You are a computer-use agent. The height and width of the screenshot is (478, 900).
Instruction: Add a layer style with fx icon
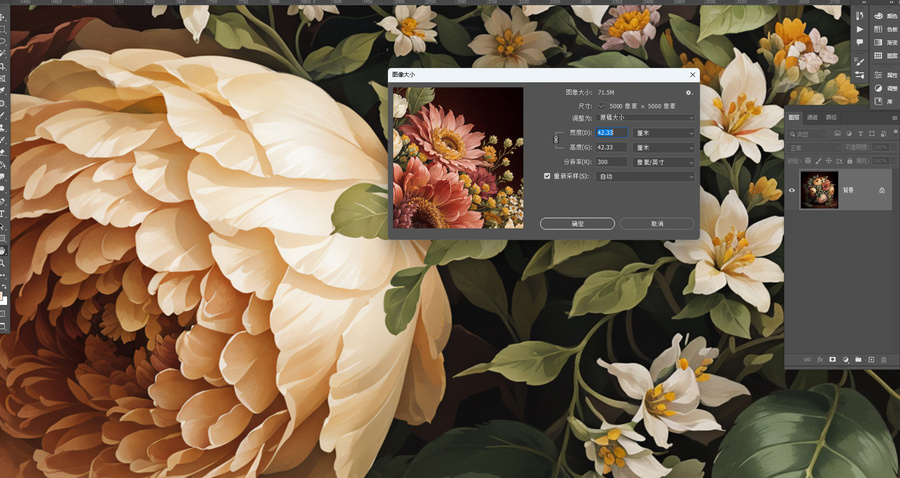tap(820, 359)
